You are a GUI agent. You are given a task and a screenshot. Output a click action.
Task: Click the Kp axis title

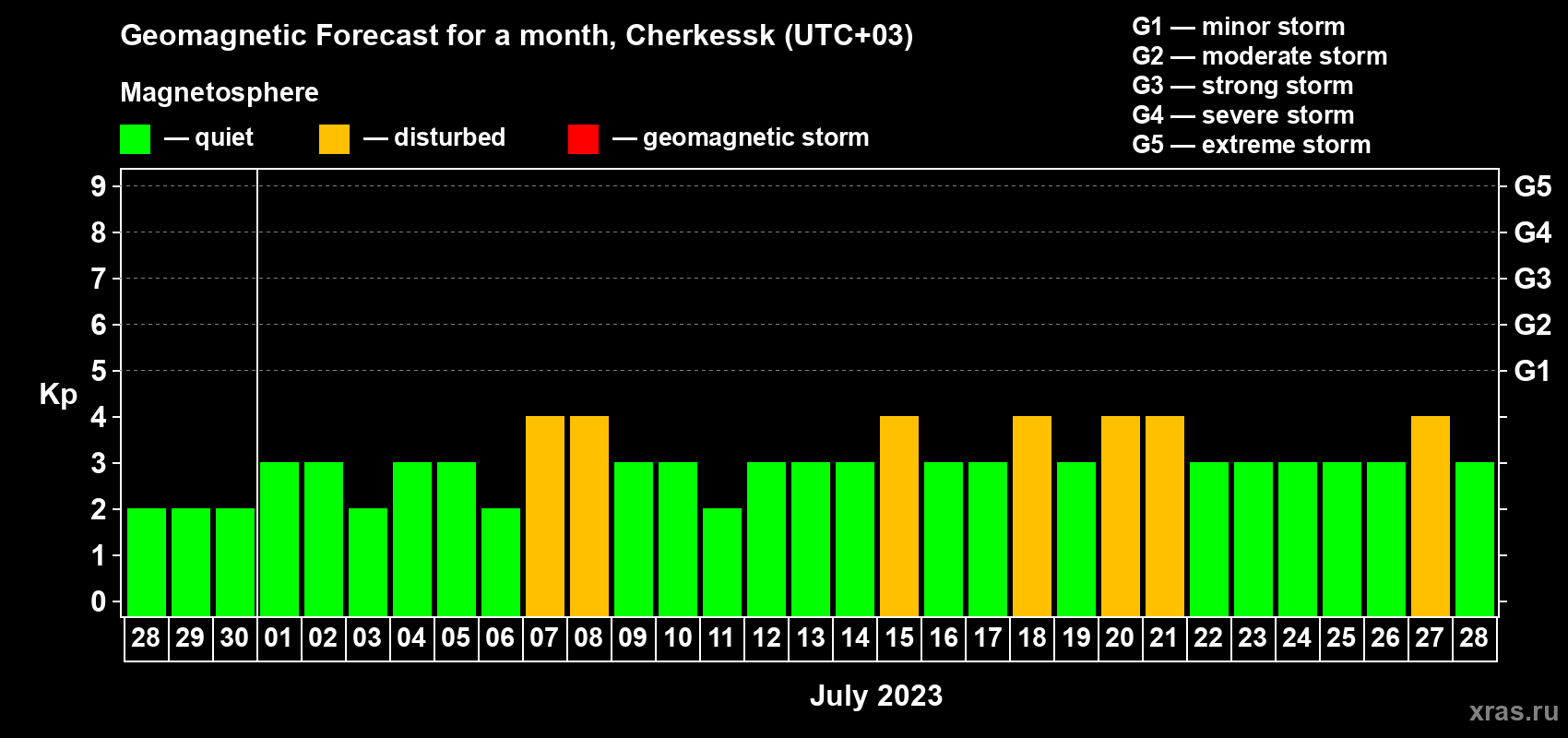pos(58,395)
